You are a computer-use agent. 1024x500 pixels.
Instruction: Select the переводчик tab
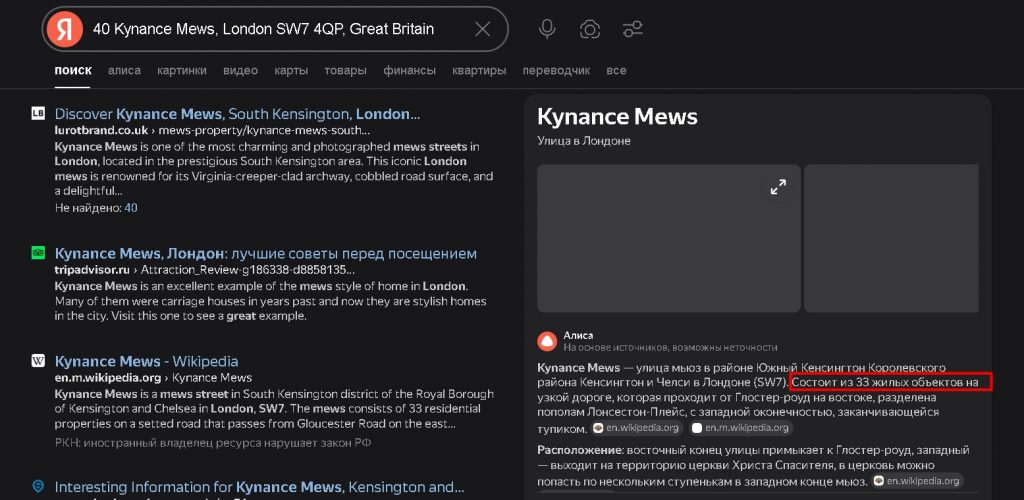(556, 70)
